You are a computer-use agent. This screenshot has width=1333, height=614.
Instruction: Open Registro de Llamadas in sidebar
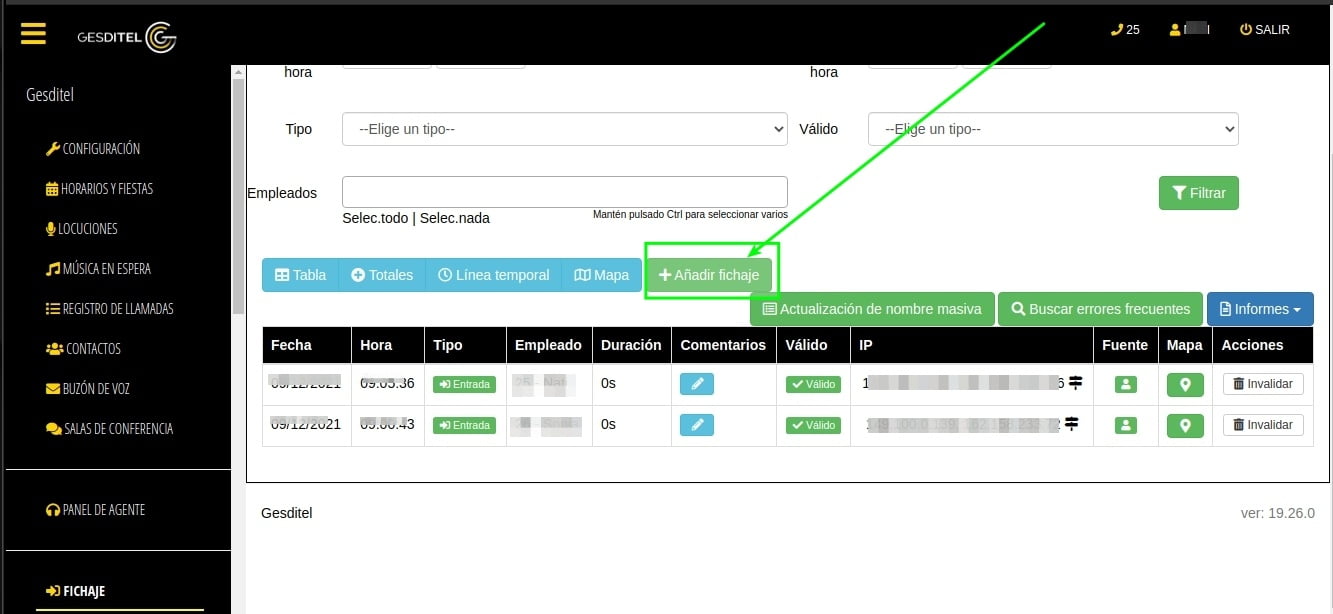click(x=109, y=309)
